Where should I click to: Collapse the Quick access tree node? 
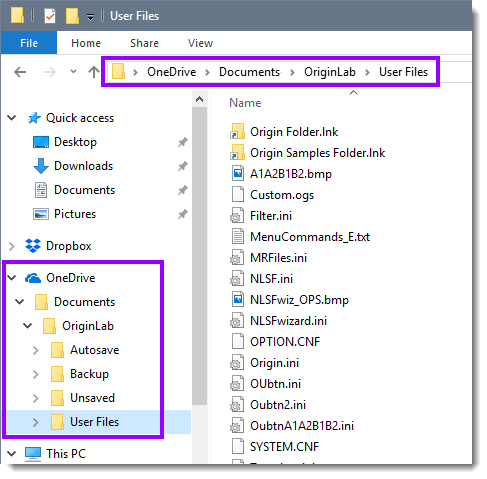(x=12, y=118)
